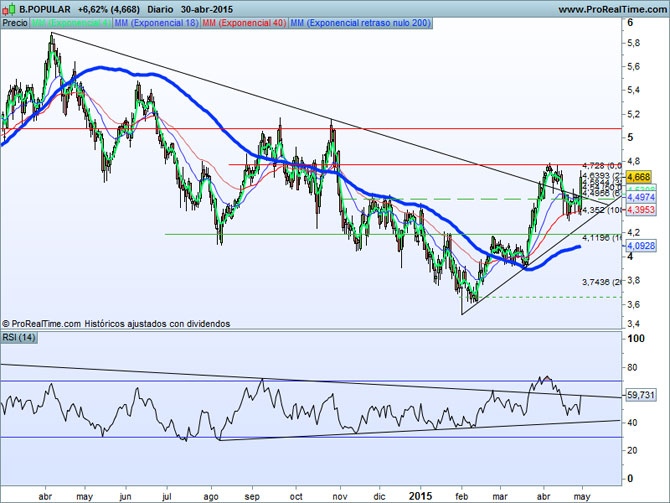The width and height of the screenshot is (670, 503).
Task: Click the sep month label on time axis
Action: (x=252, y=497)
